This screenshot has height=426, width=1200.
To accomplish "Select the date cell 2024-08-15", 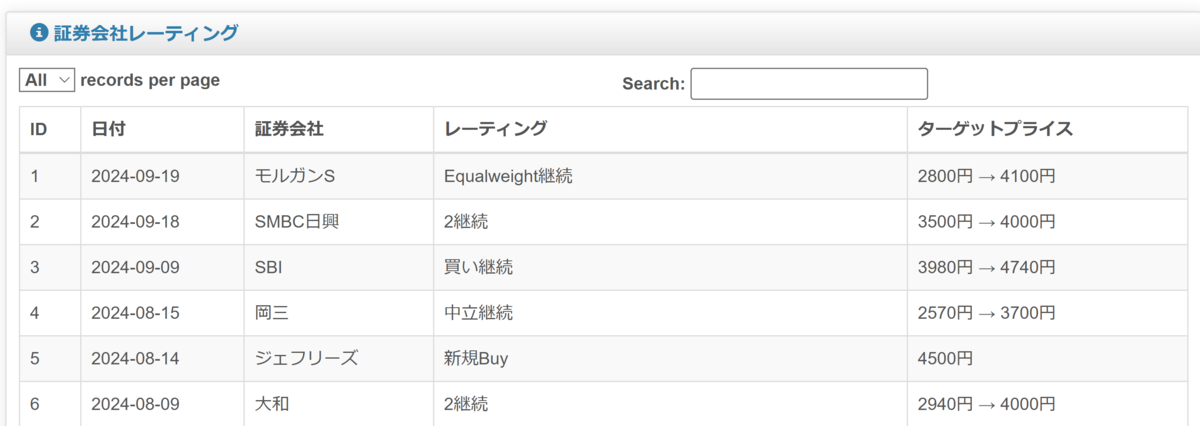I will (x=162, y=313).
